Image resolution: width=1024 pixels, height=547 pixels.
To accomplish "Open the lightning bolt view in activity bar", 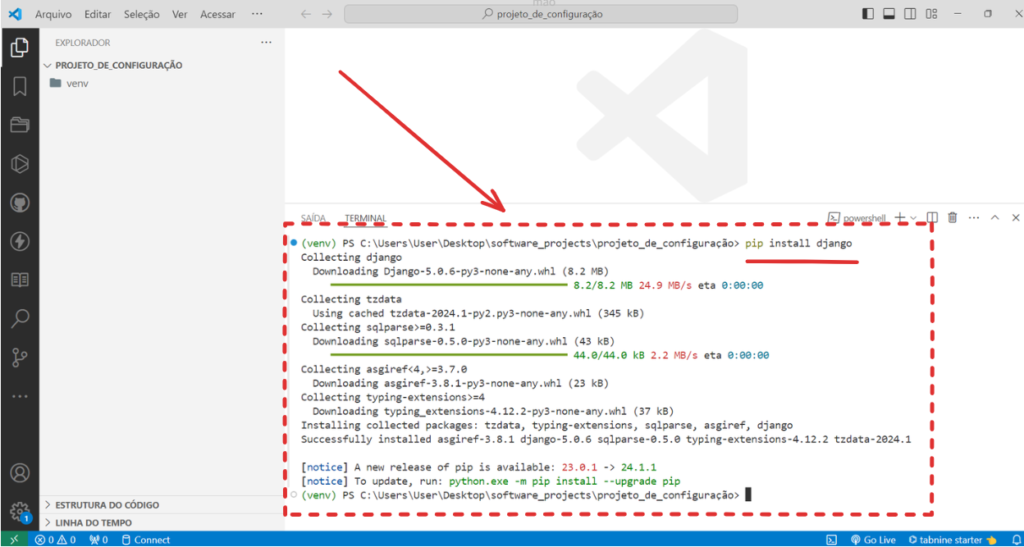I will tap(20, 242).
